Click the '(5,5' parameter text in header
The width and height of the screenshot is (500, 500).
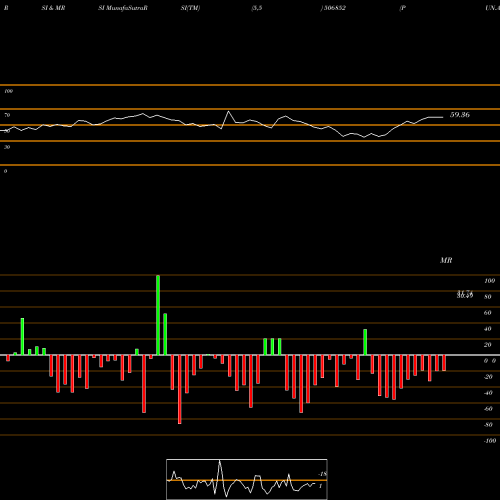click(257, 8)
